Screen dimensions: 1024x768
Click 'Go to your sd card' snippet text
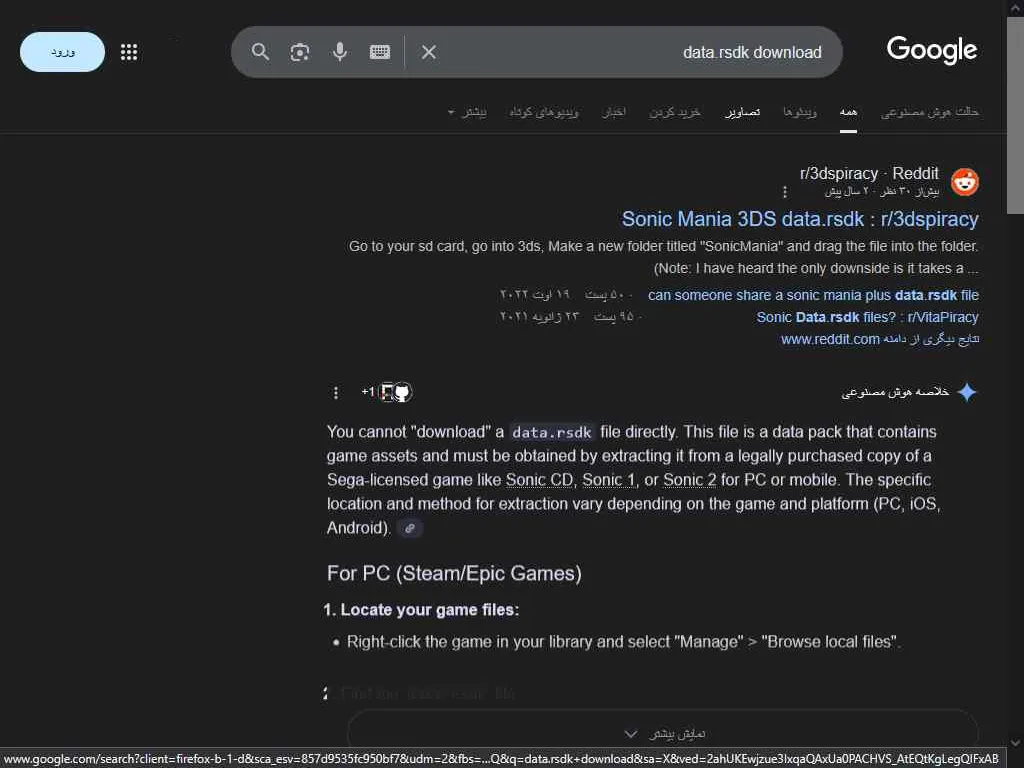tap(663, 257)
